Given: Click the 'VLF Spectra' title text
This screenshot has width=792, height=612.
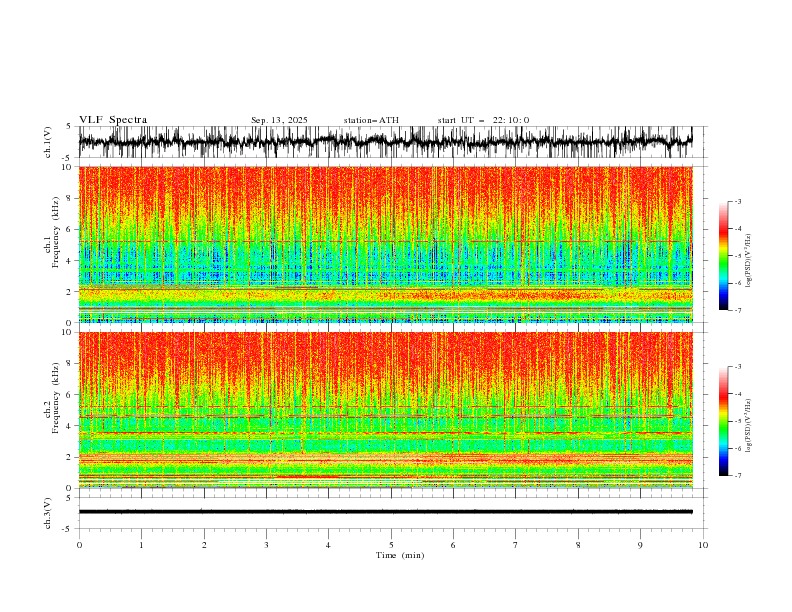Looking at the screenshot, I should (x=113, y=120).
